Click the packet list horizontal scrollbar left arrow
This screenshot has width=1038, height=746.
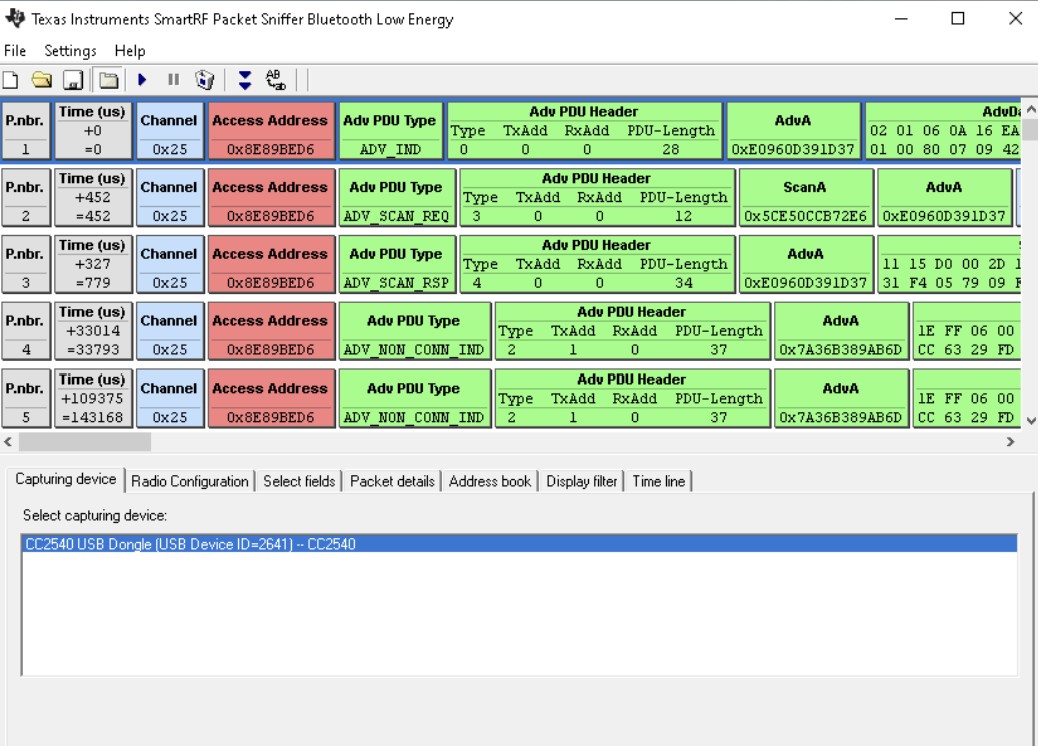click(x=8, y=442)
